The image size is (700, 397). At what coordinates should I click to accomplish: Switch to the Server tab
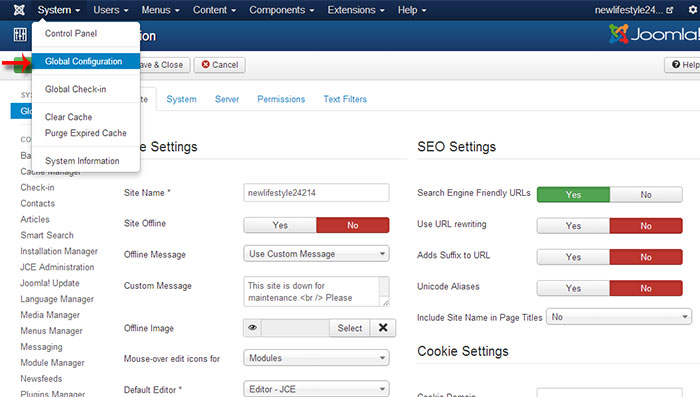(227, 99)
